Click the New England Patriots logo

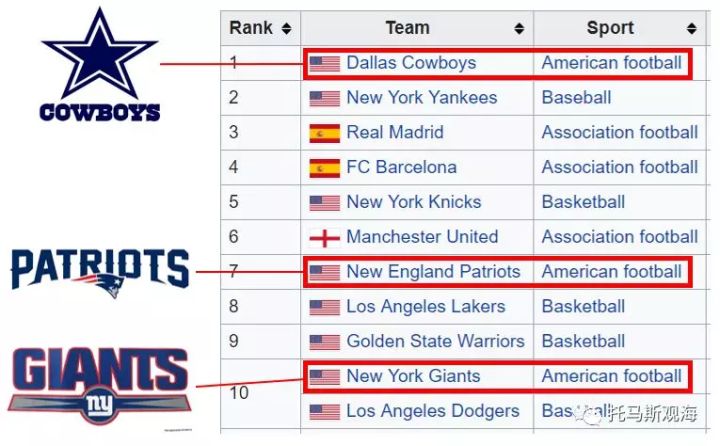(99, 270)
